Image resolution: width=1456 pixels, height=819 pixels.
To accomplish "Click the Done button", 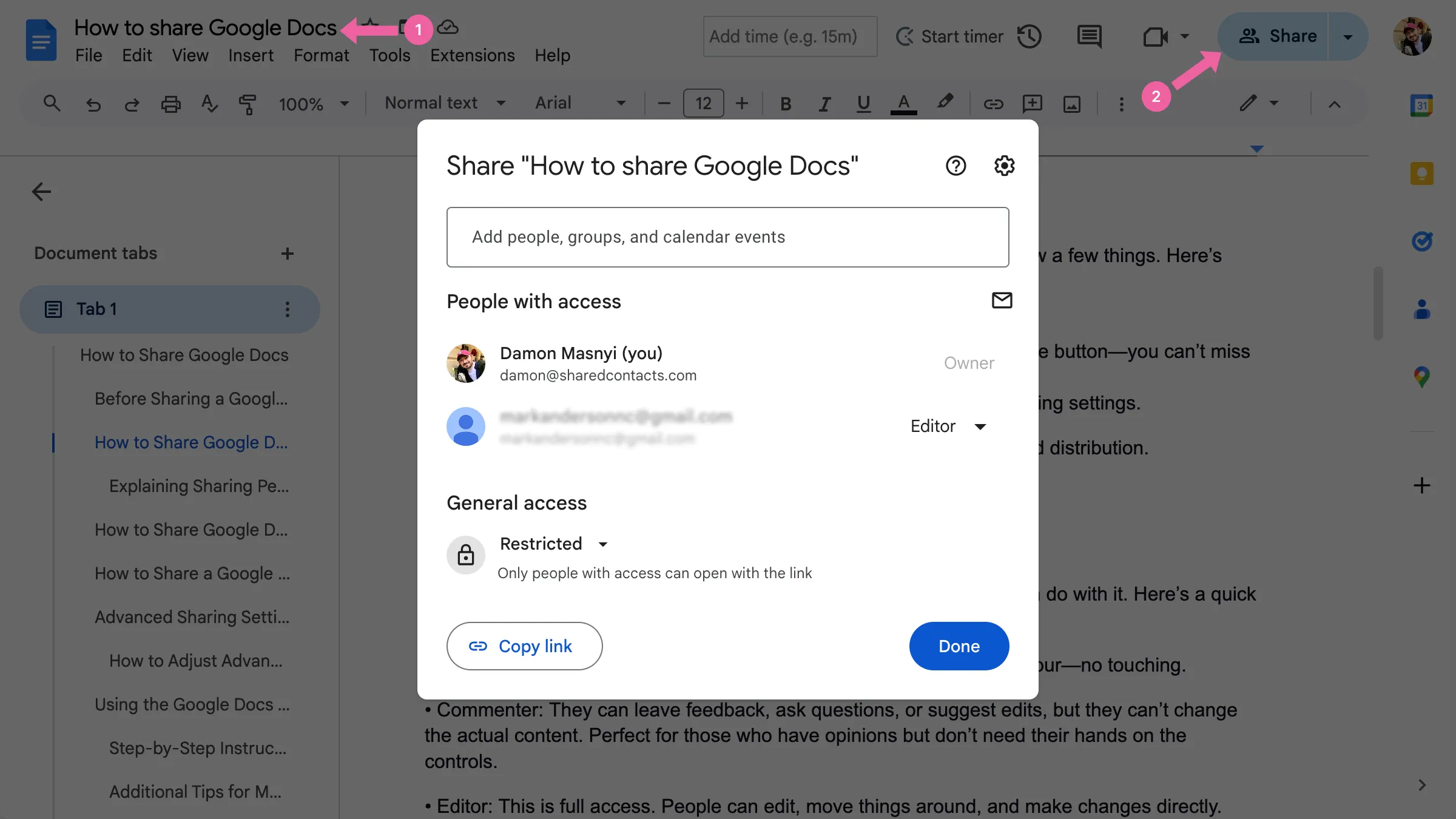I will click(x=959, y=646).
